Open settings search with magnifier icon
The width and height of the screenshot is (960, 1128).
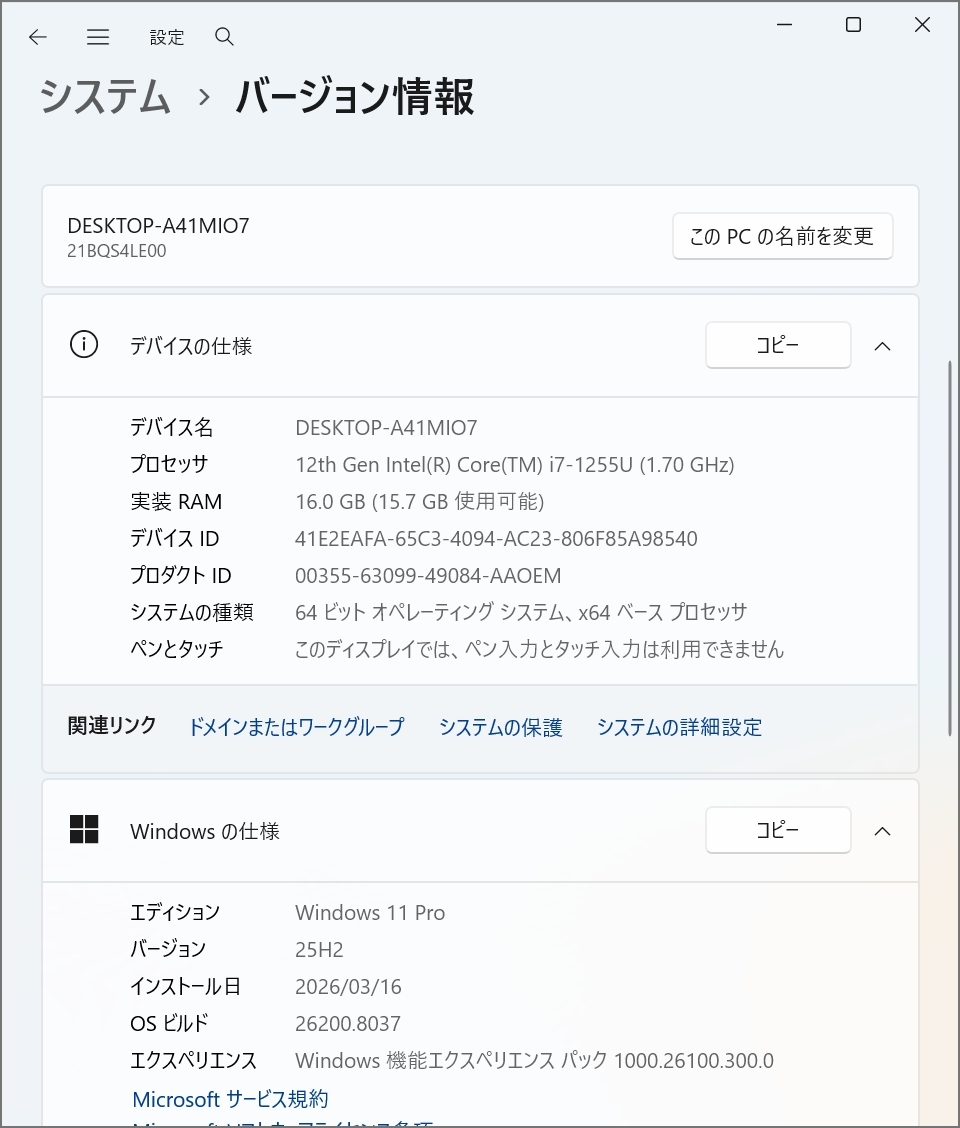pyautogui.click(x=224, y=37)
